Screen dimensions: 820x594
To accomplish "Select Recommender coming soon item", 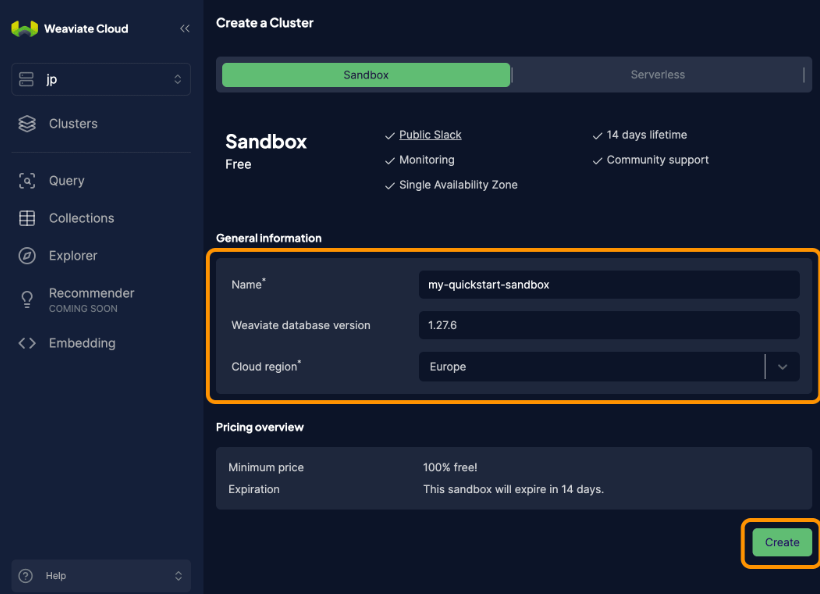I will click(x=92, y=300).
